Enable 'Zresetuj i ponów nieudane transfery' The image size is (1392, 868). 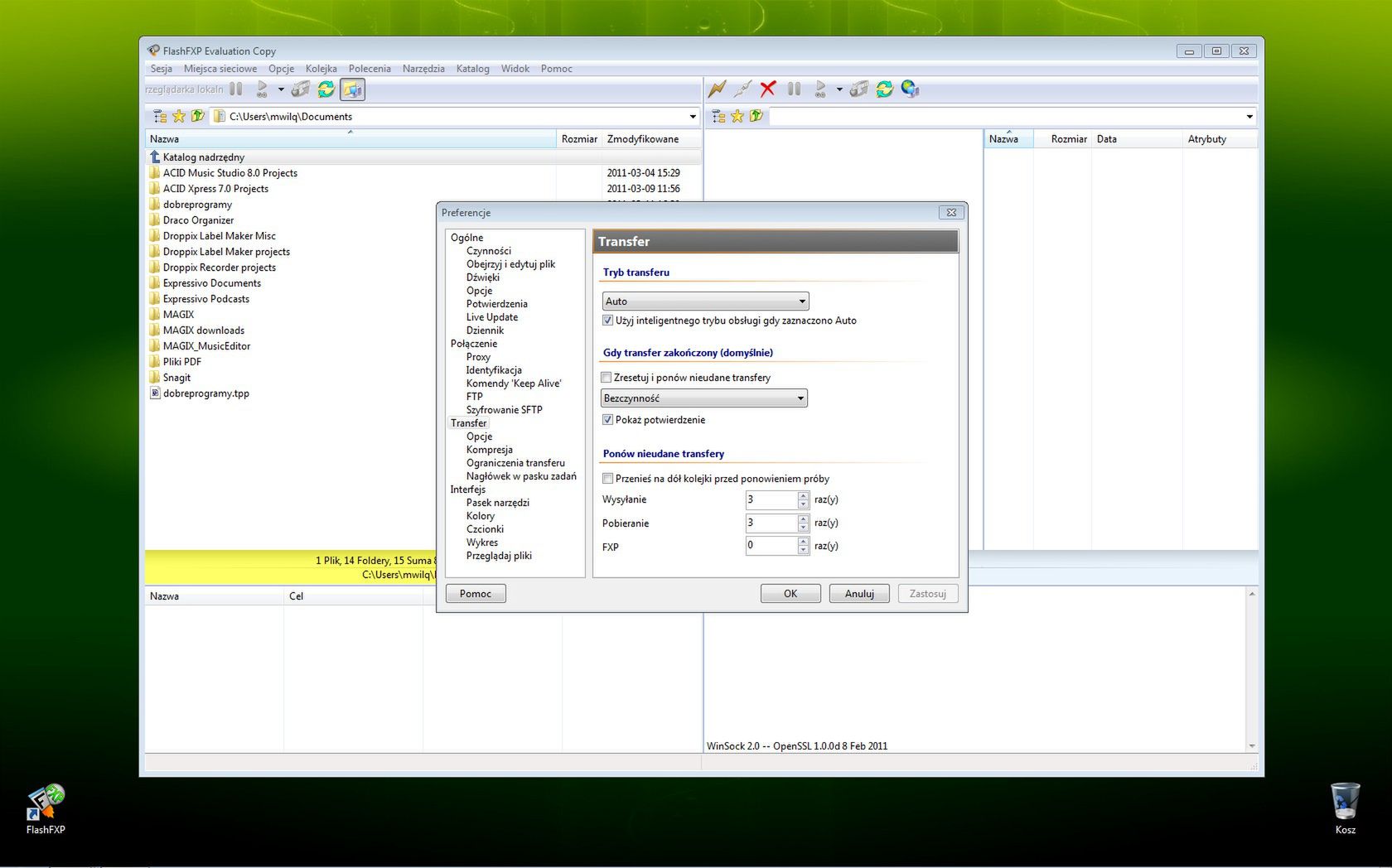tap(607, 378)
